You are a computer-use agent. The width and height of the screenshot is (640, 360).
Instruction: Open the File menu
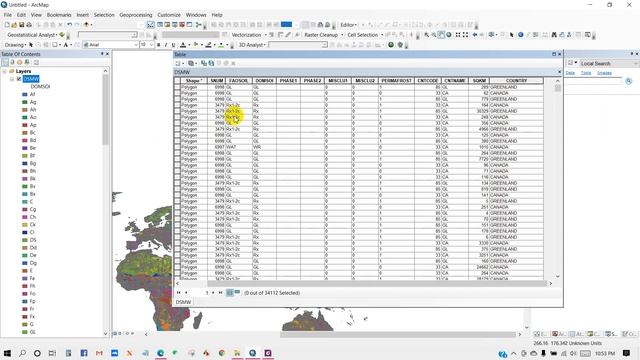click(x=8, y=15)
